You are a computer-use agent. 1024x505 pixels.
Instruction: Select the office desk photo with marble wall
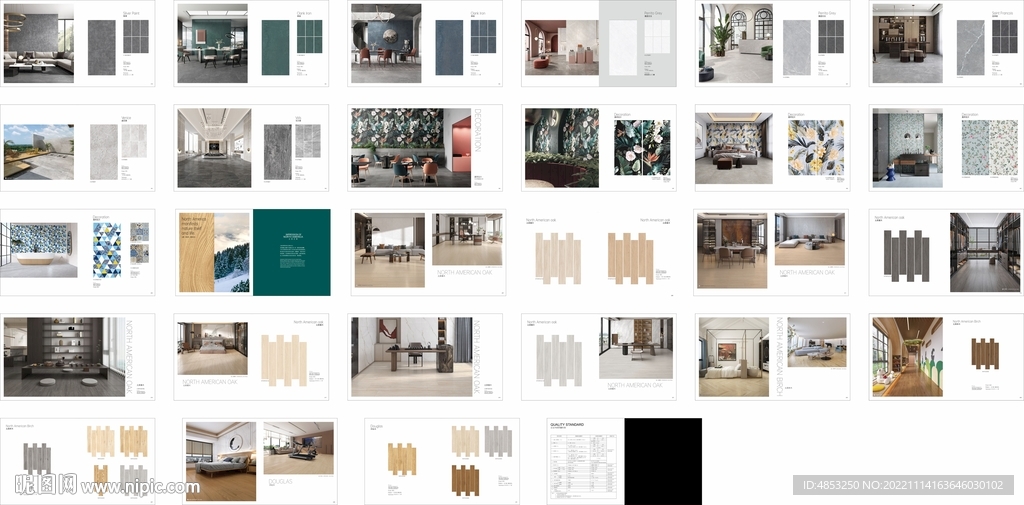(x=411, y=357)
